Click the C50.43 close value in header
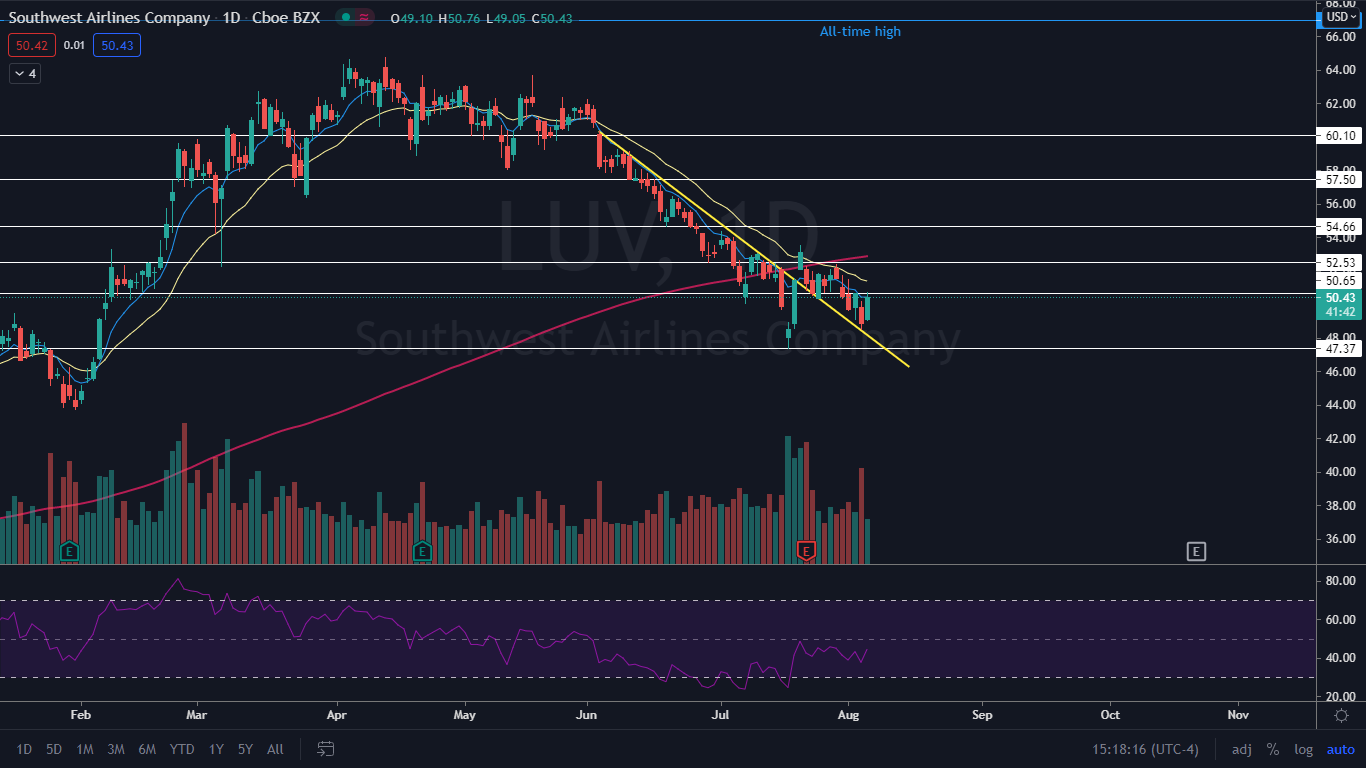Image resolution: width=1366 pixels, height=768 pixels. pos(552,18)
